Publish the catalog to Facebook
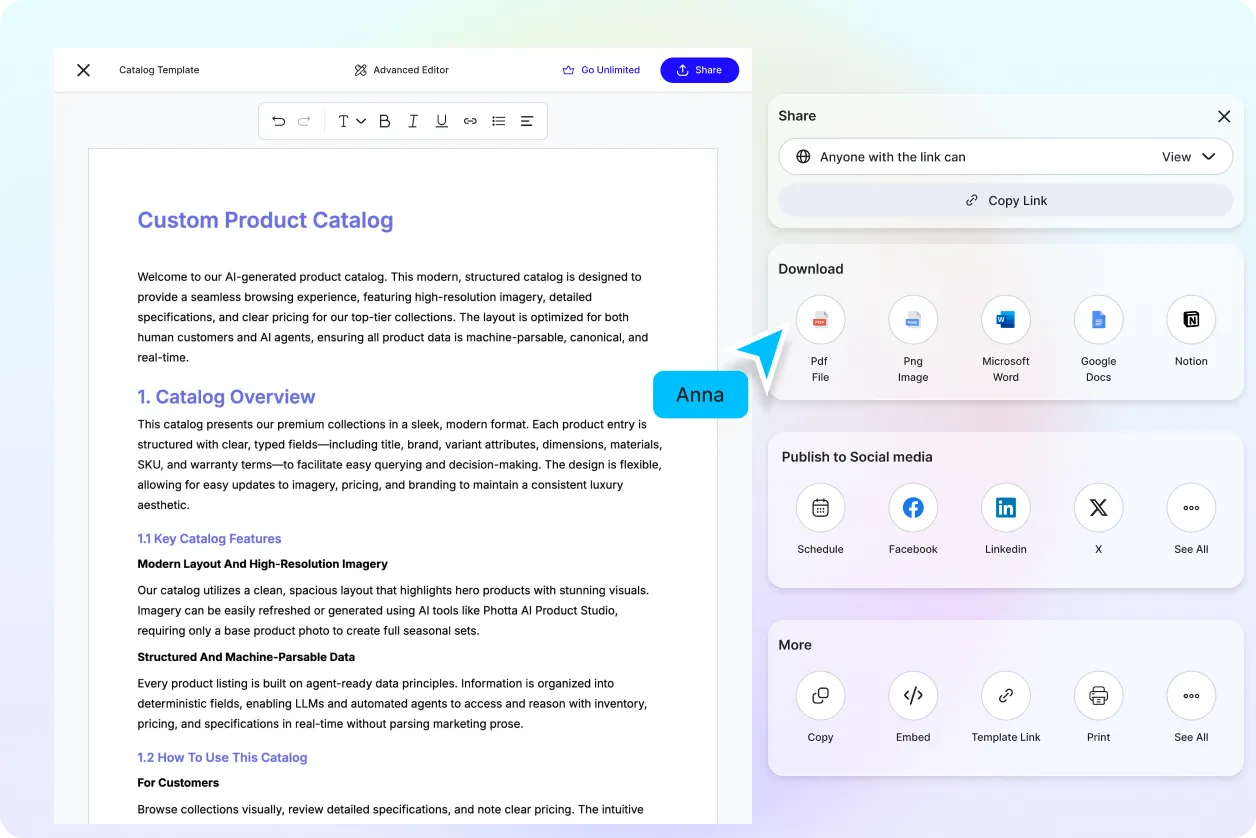 click(x=913, y=507)
